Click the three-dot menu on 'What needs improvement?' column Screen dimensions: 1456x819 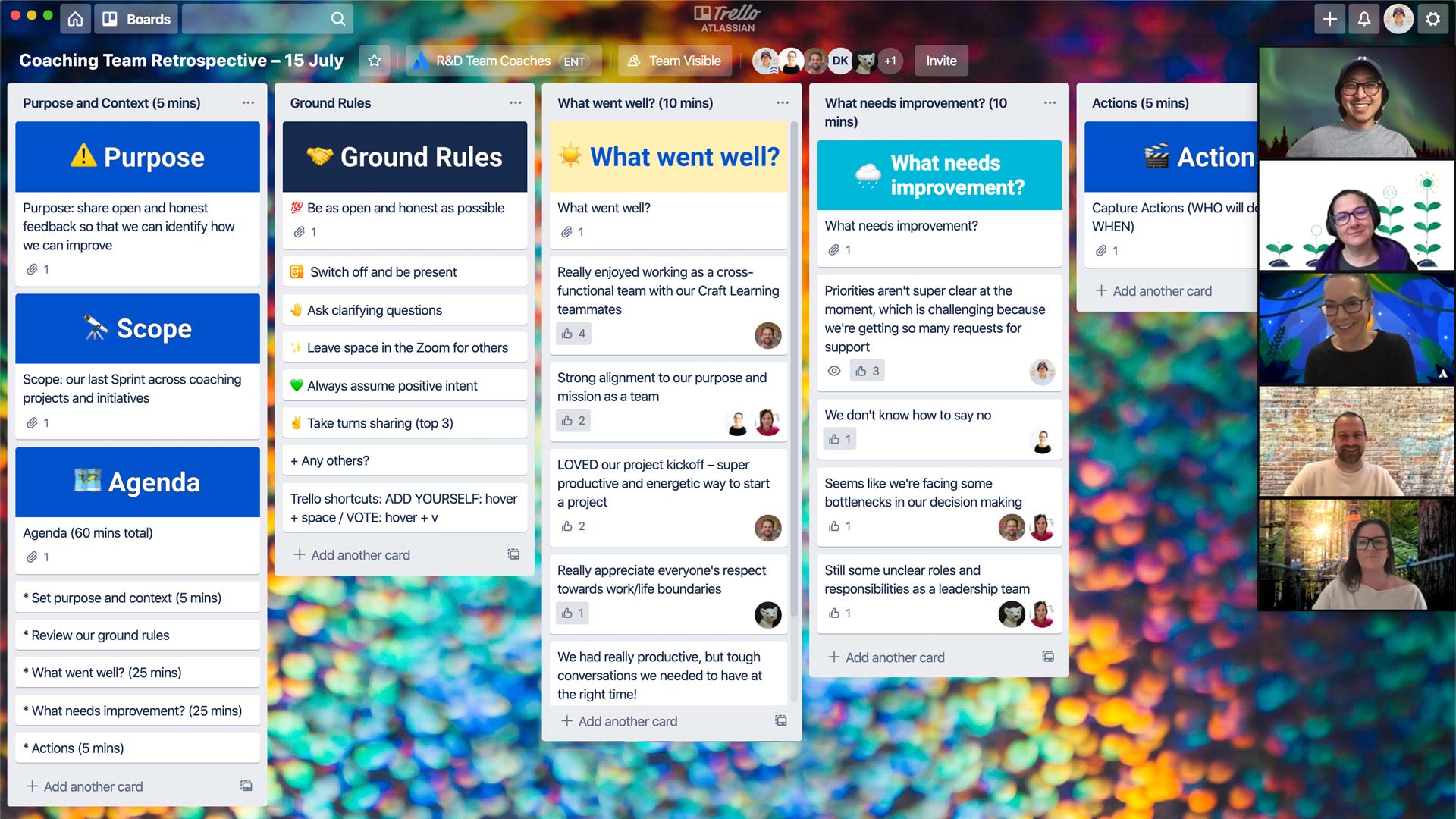click(x=1050, y=103)
